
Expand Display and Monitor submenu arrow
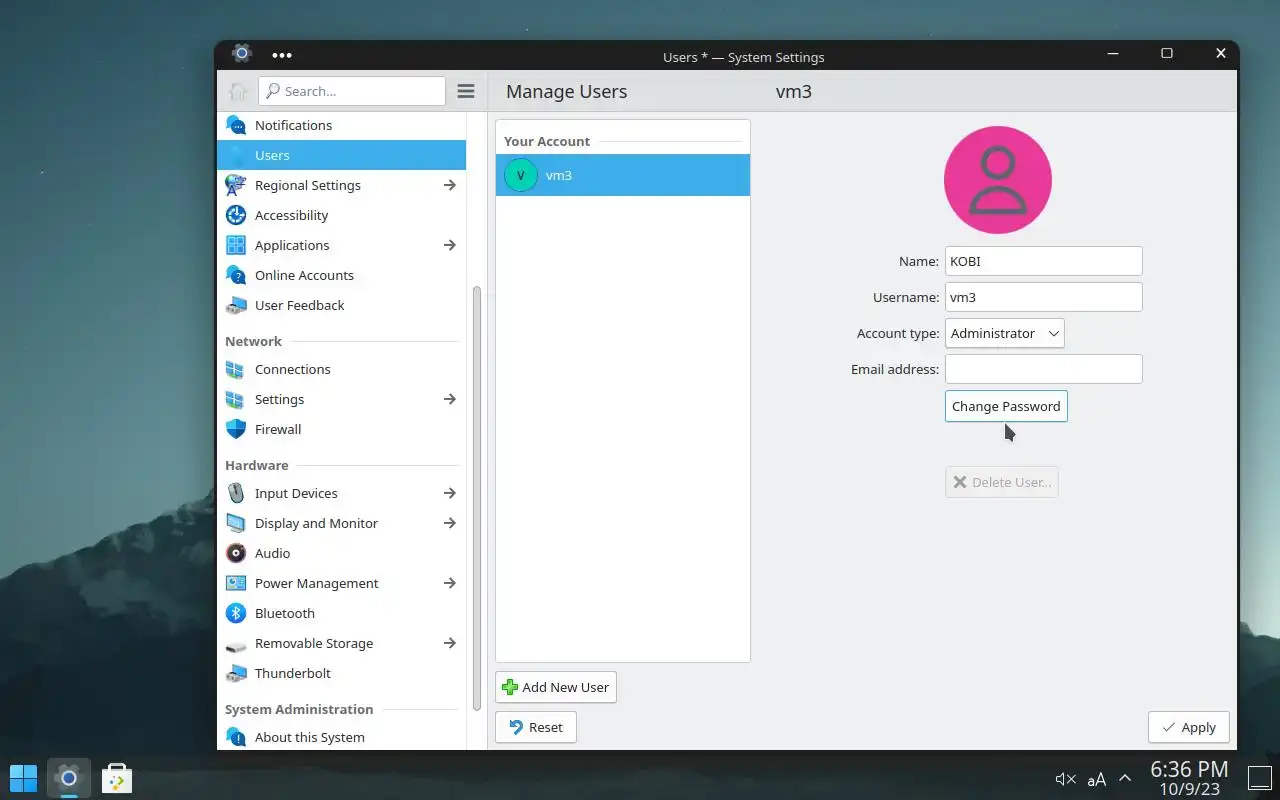point(450,523)
